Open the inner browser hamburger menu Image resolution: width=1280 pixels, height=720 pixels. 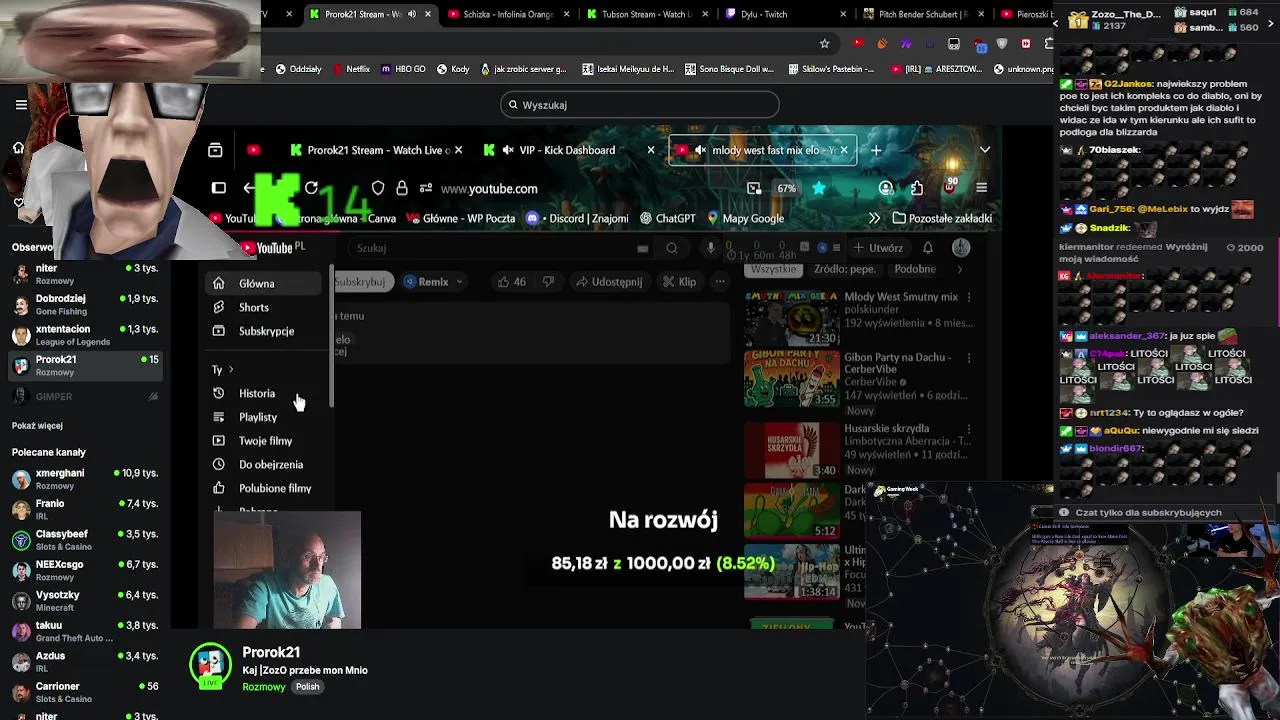[981, 188]
